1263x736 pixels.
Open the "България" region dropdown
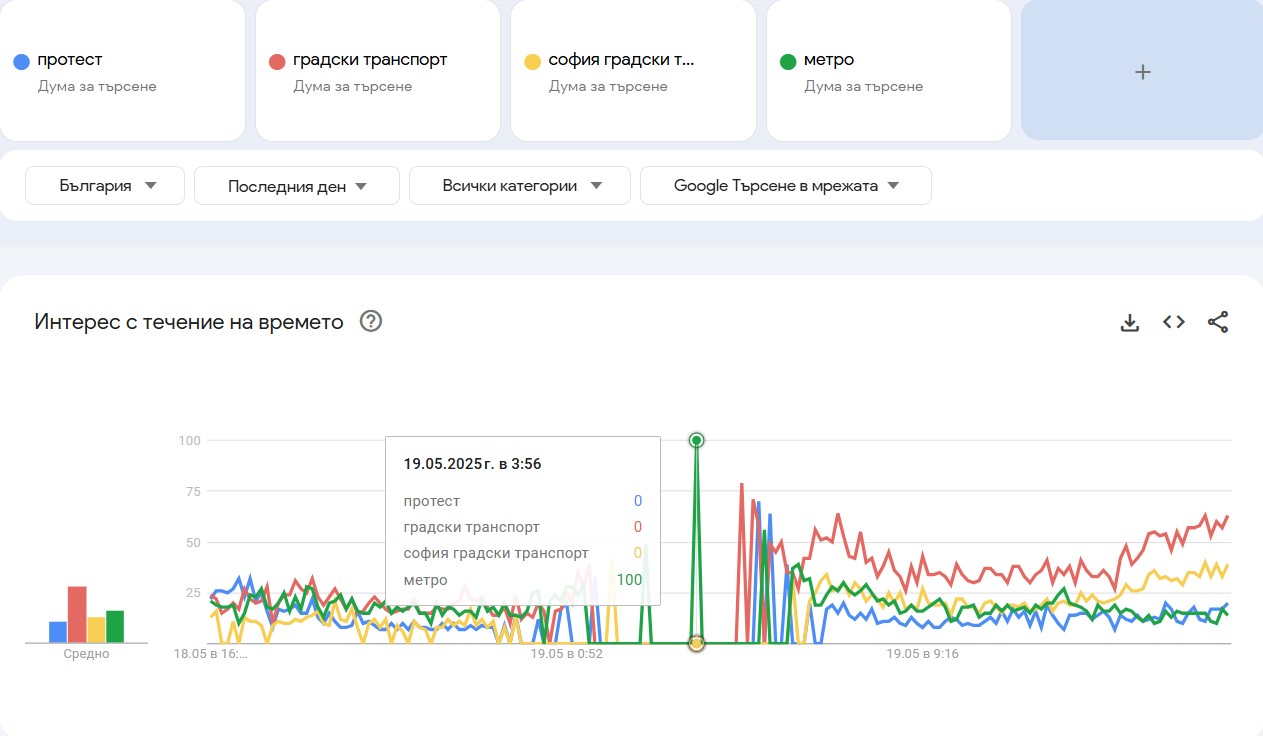click(104, 185)
